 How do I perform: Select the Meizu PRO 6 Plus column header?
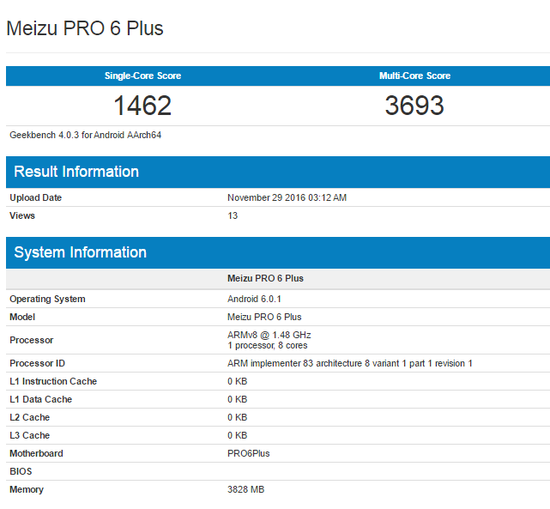point(265,279)
